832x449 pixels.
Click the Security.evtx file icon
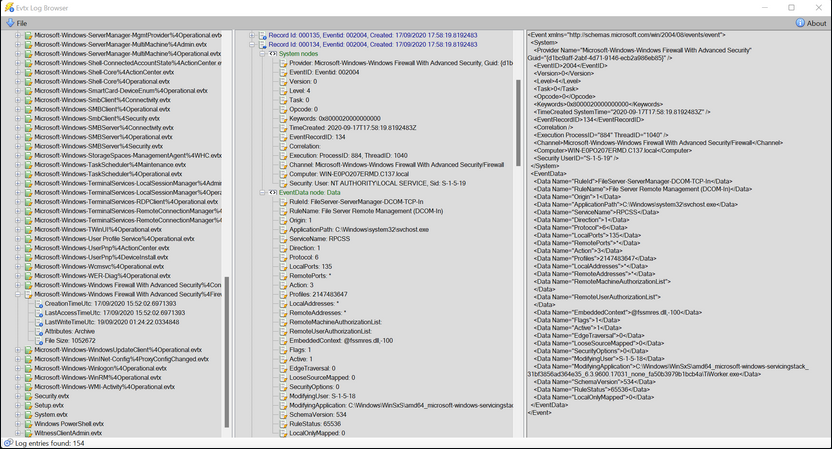click(x=28, y=396)
